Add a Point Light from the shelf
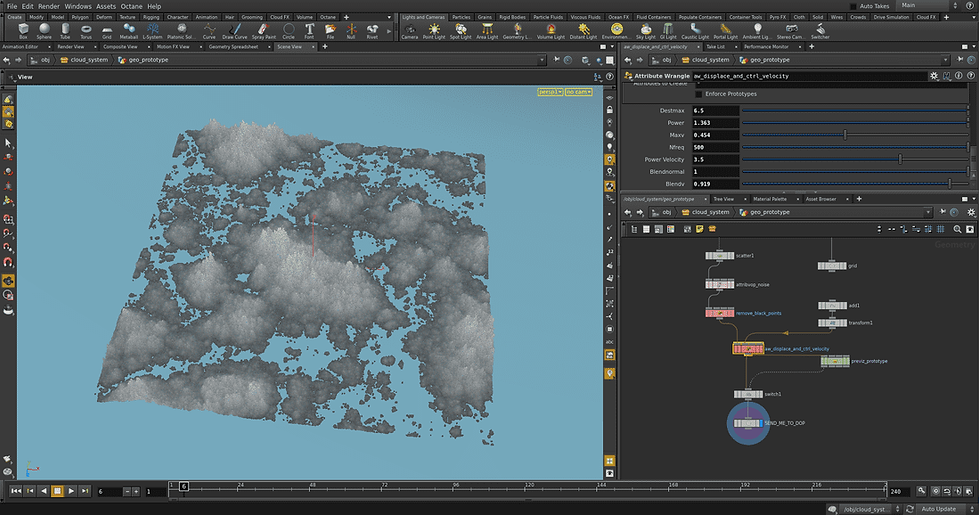The height and width of the screenshot is (515, 979). (x=434, y=31)
